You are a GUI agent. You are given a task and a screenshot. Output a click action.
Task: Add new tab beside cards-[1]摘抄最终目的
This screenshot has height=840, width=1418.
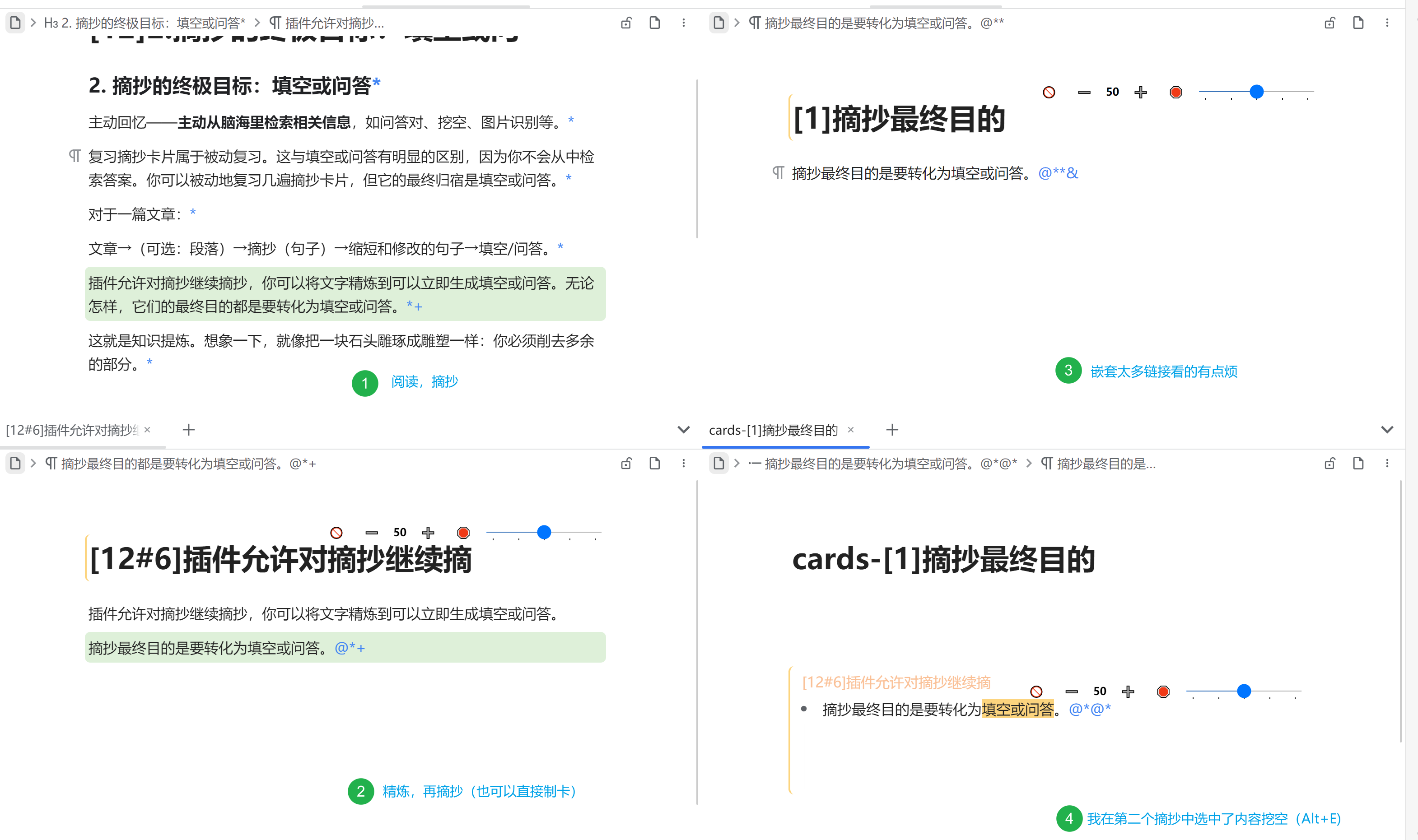point(892,430)
